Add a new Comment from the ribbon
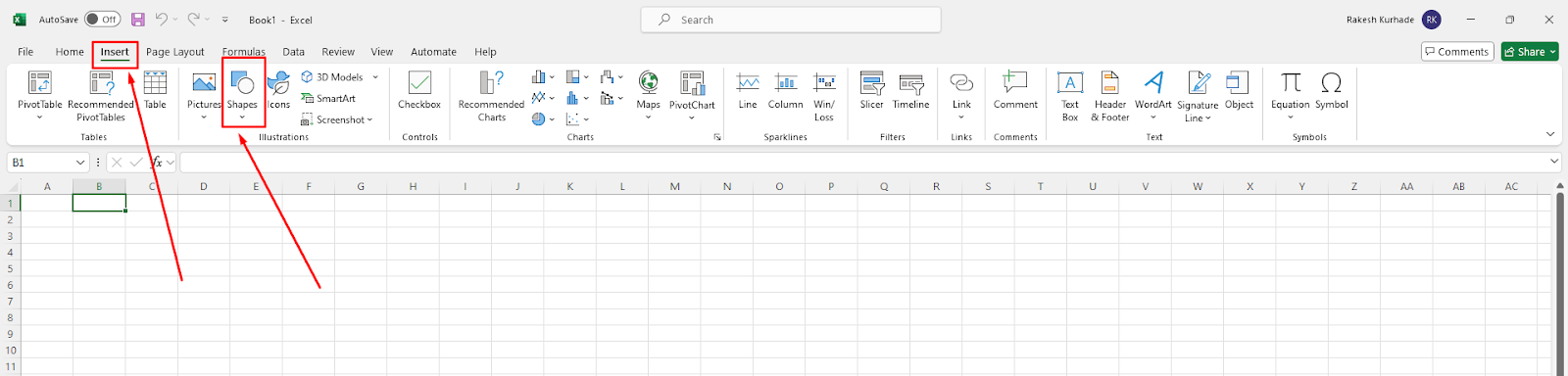 pos(1015,90)
